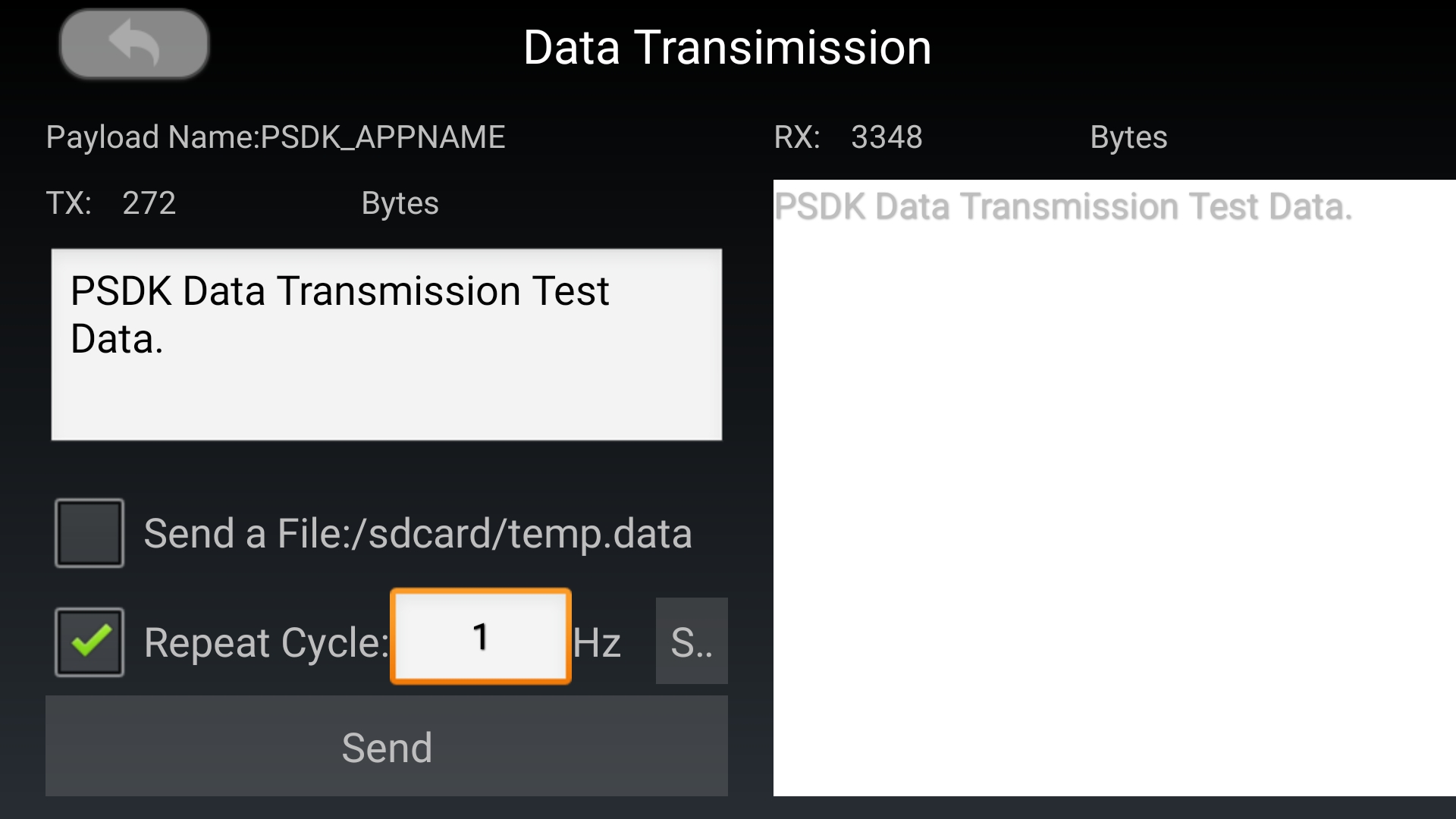Click the orange-highlighted Repeat Cycle frequency input
The width and height of the screenshot is (1456, 819).
point(480,637)
